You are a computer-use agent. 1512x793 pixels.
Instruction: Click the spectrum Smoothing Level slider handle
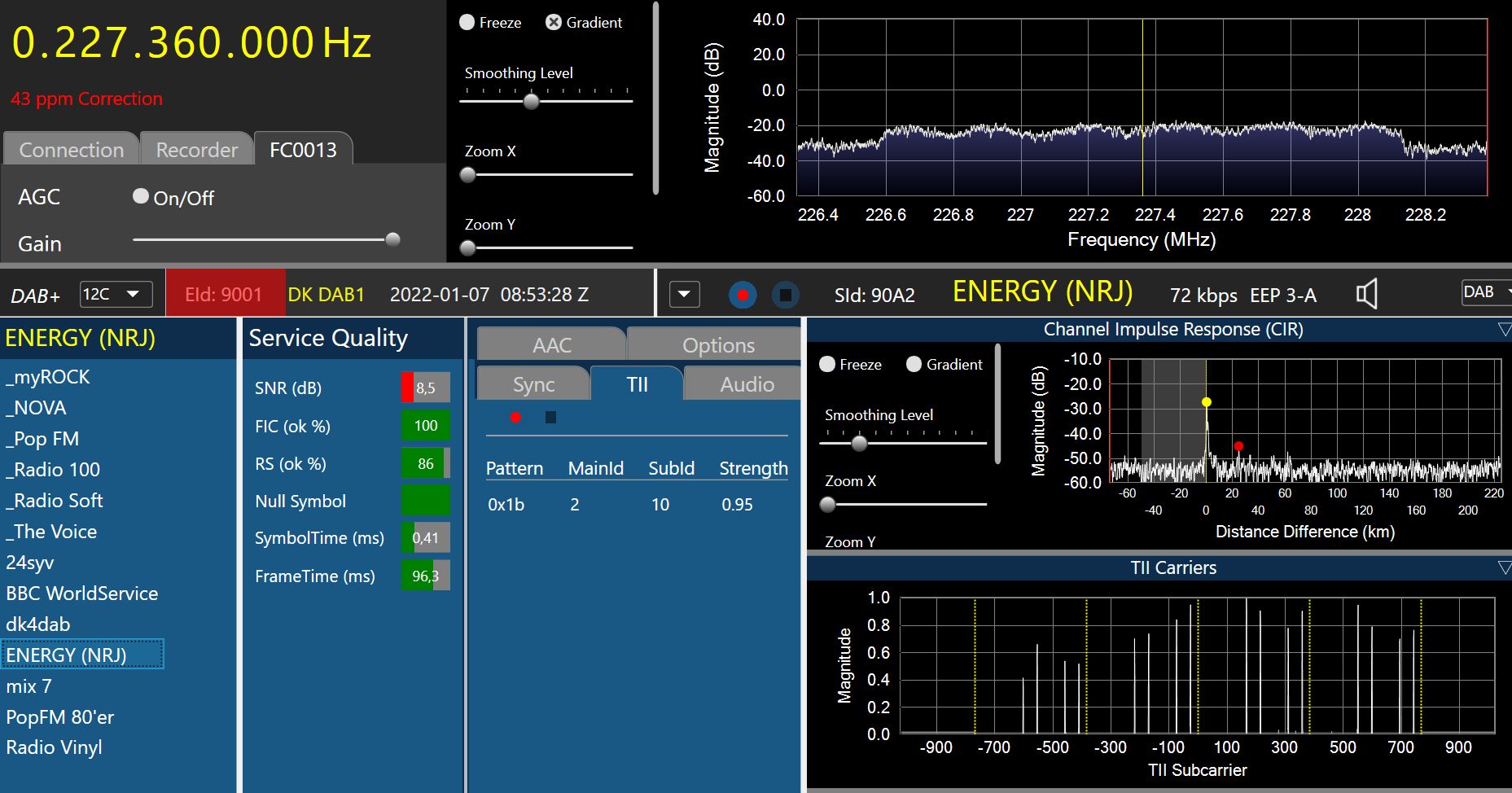(531, 102)
